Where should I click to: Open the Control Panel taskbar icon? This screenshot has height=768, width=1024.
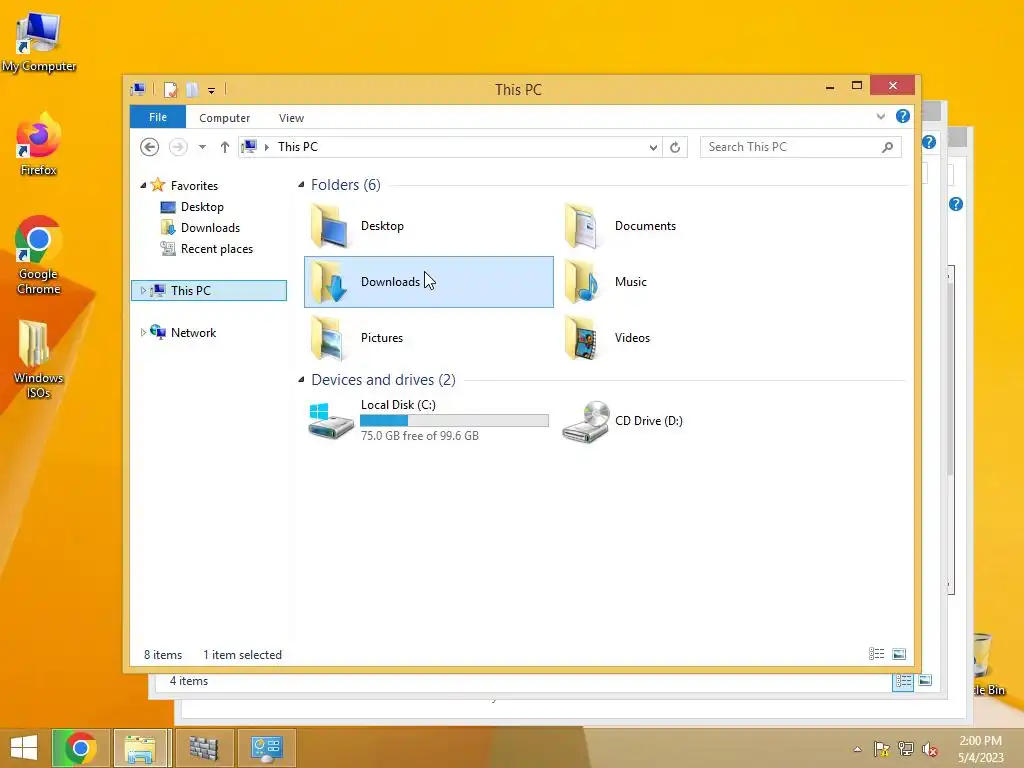266,748
